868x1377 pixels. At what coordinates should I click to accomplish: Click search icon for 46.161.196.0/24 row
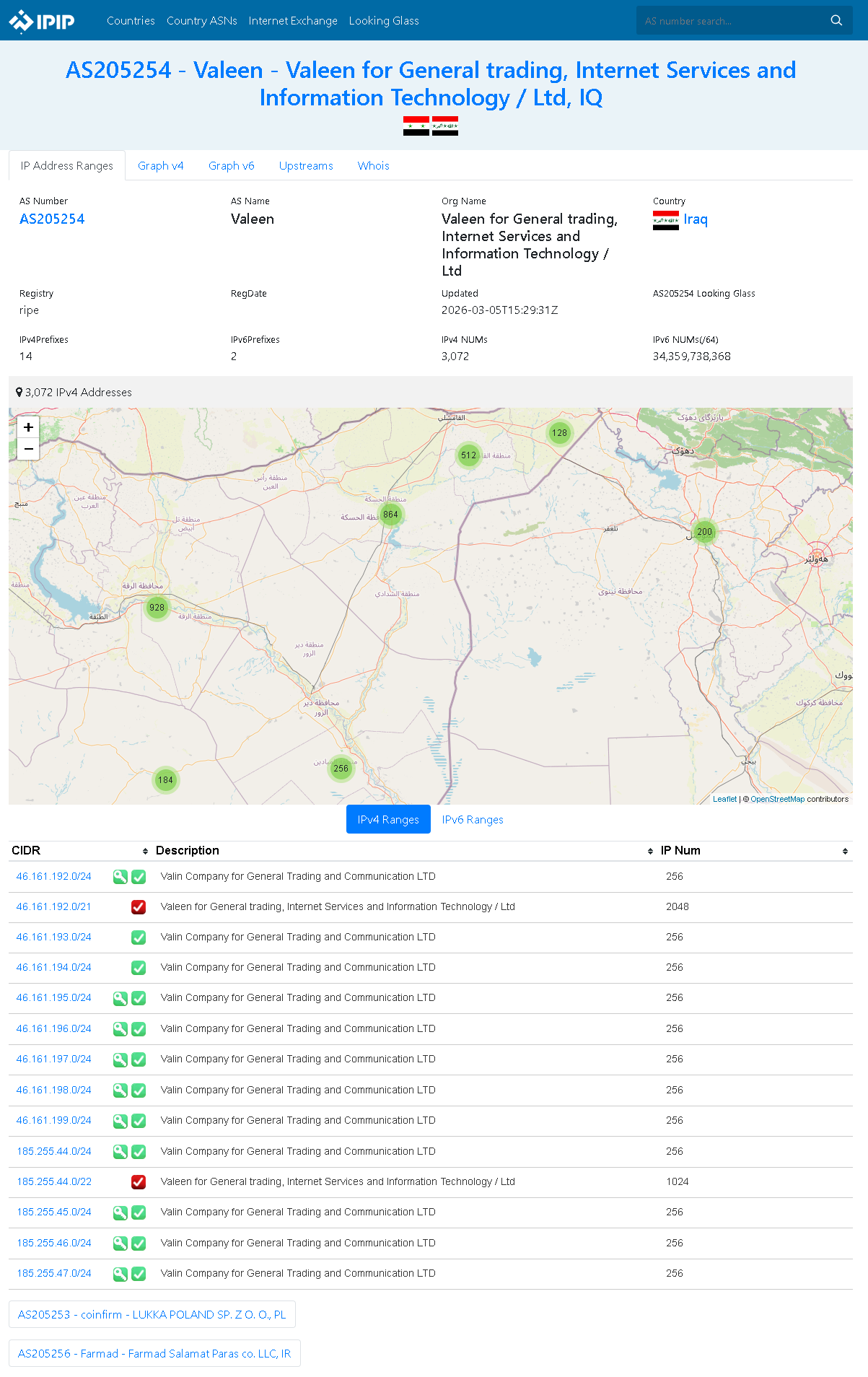click(x=120, y=1029)
